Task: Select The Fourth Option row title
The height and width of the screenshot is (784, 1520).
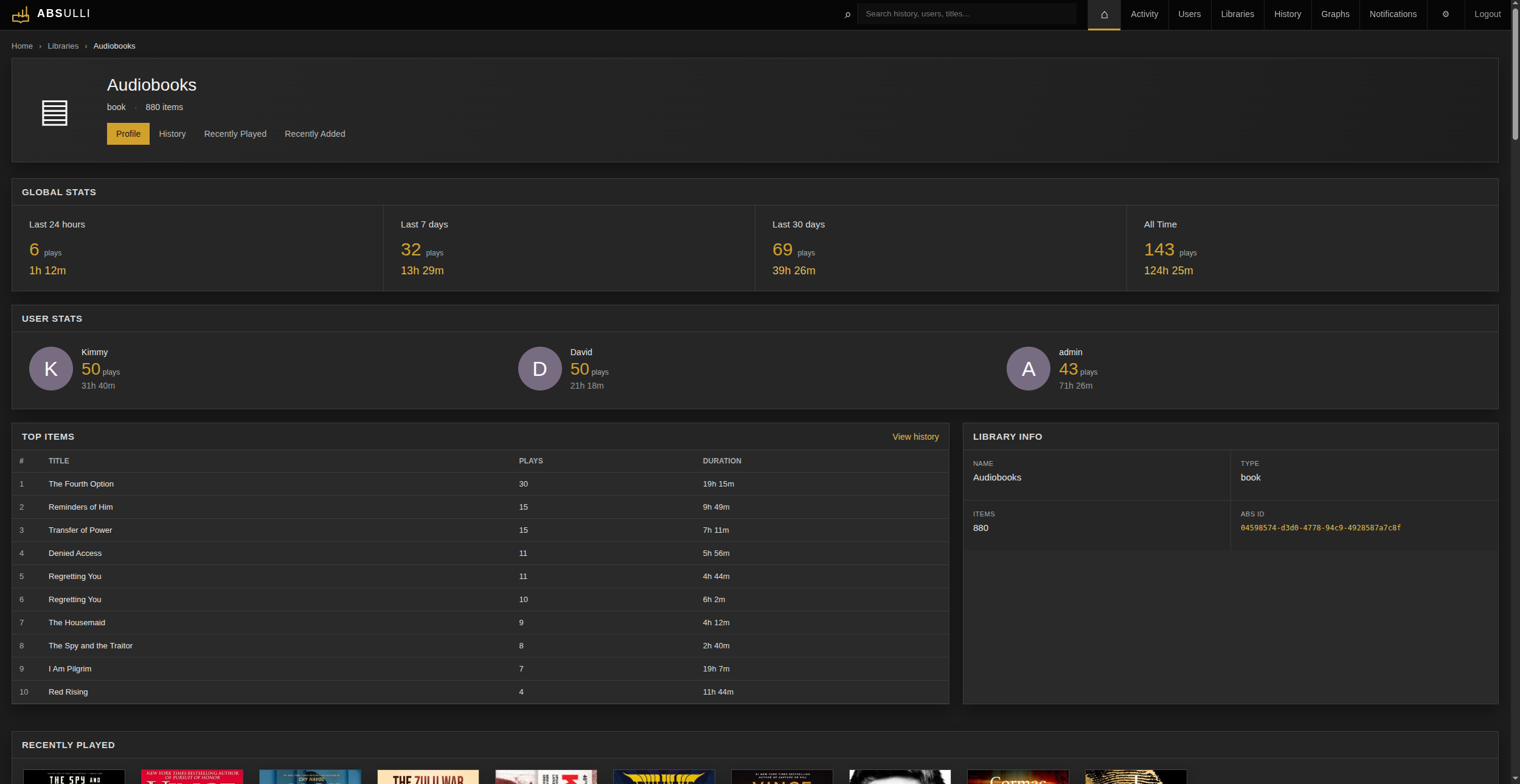Action: point(81,484)
